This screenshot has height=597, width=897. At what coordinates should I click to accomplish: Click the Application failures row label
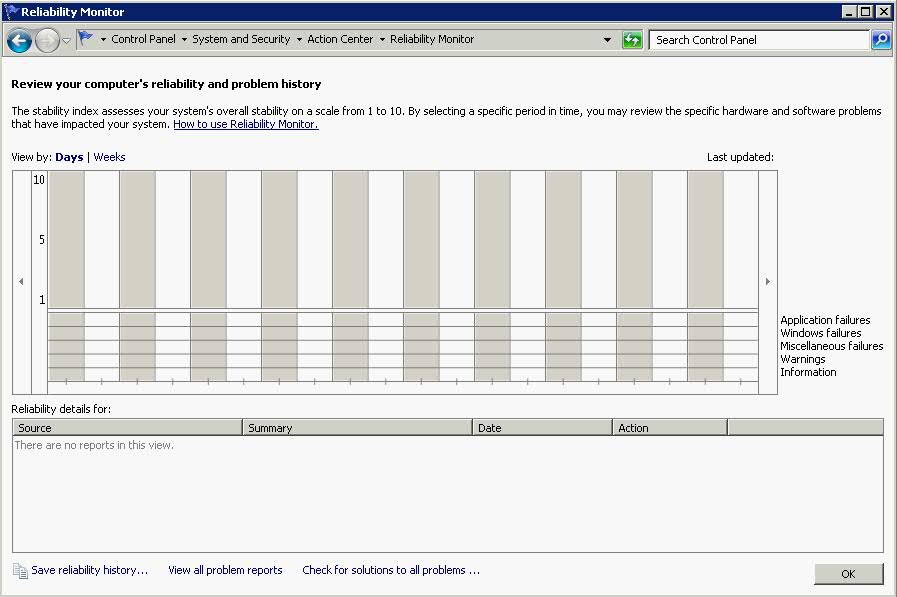click(825, 320)
